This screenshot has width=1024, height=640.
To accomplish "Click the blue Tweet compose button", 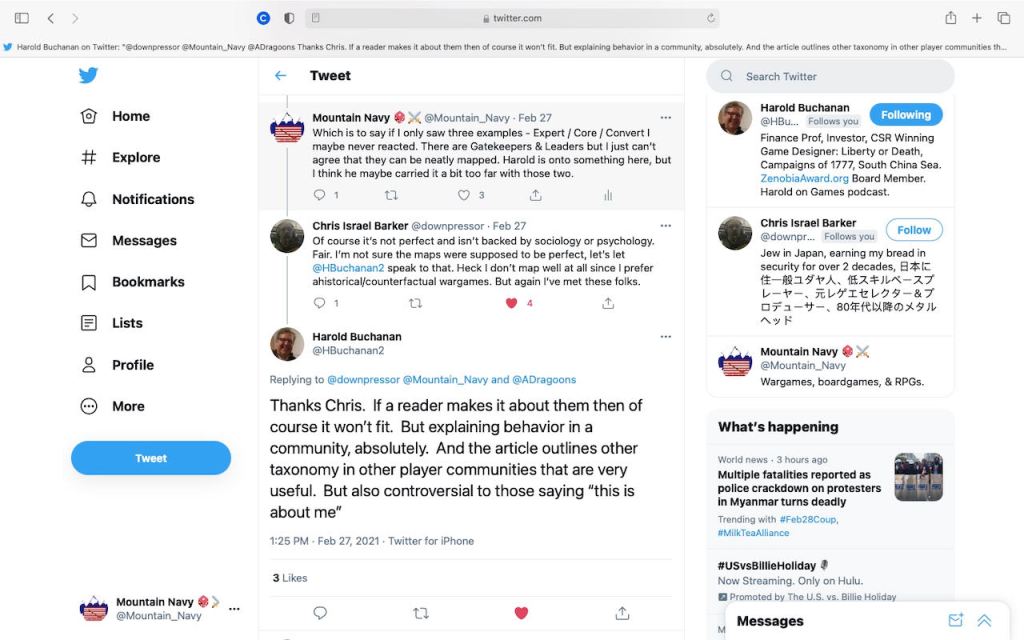I will [x=151, y=458].
